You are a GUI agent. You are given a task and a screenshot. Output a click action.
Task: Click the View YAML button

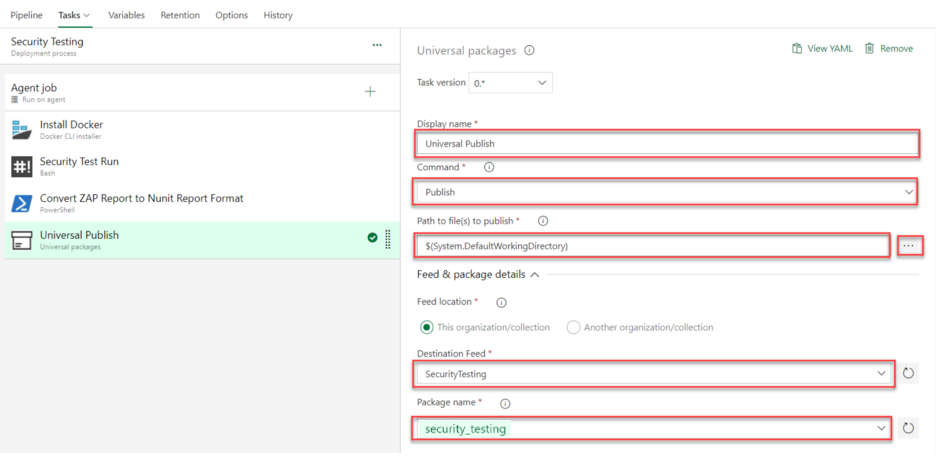point(822,48)
